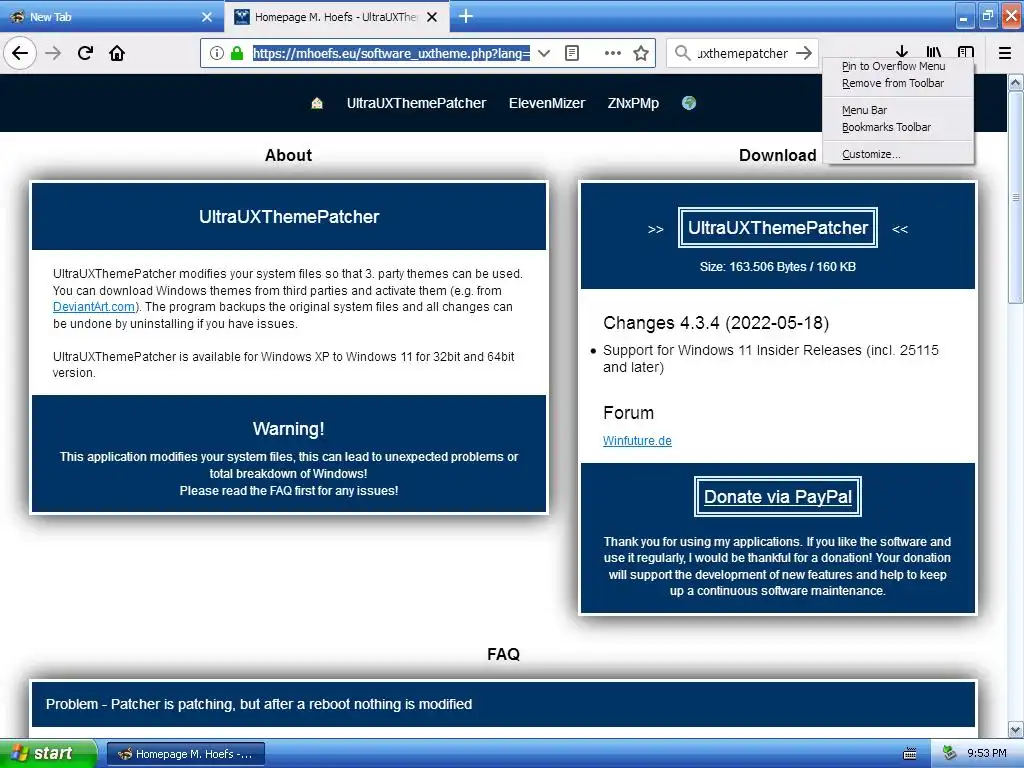Open the Windows start button
This screenshot has width=1024, height=768.
(48, 754)
